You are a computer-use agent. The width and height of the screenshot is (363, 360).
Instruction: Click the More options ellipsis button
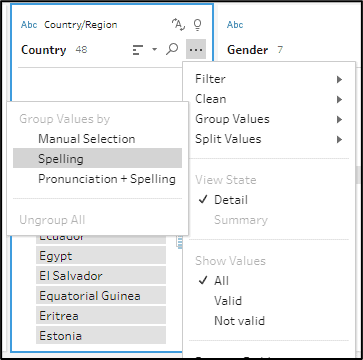pyautogui.click(x=196, y=49)
